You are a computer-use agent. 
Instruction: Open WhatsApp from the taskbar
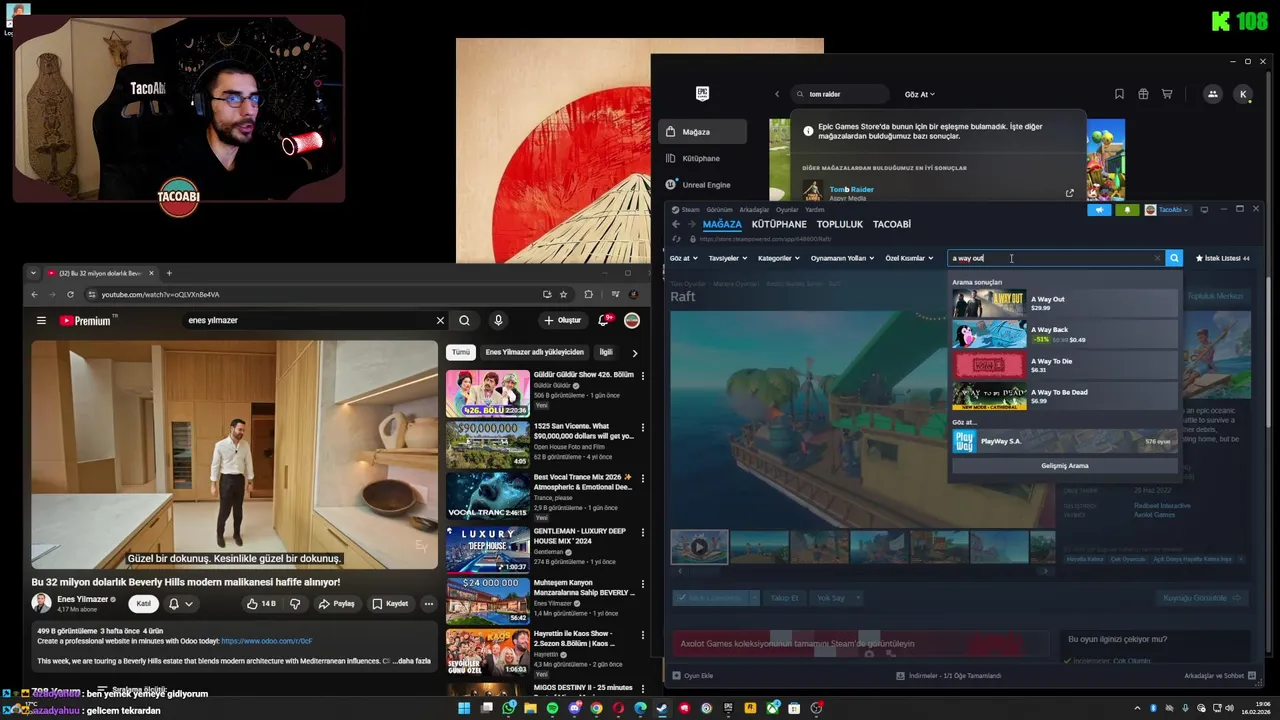[509, 708]
